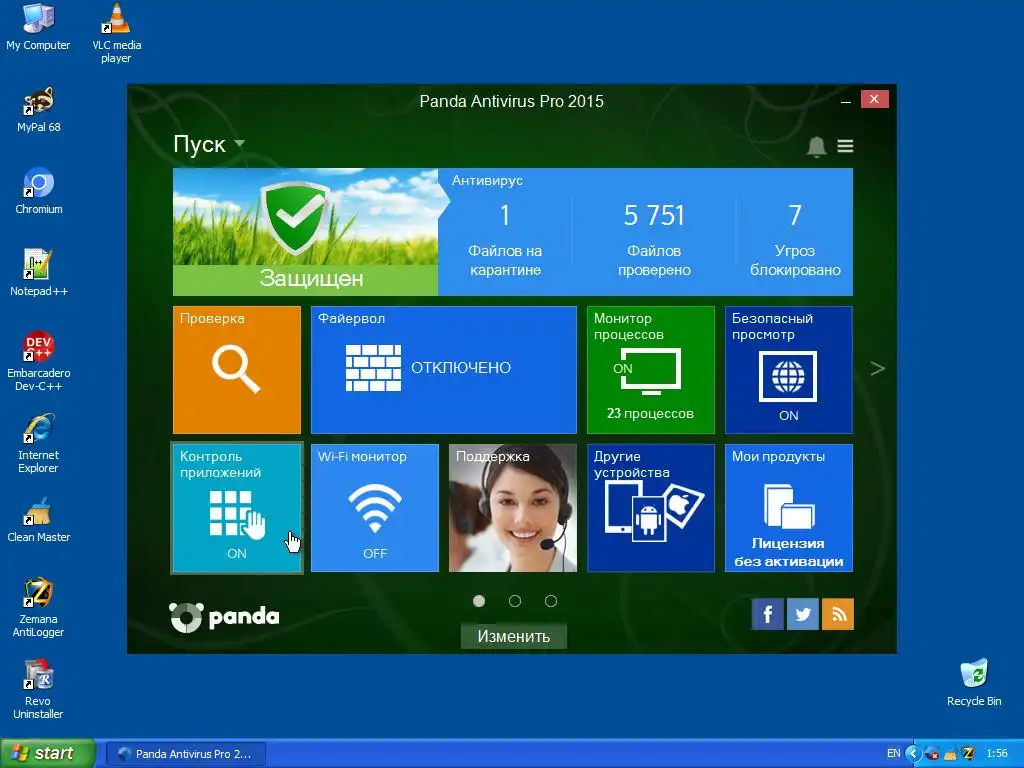The width and height of the screenshot is (1024, 768).
Task: Open My Computer desktop icon
Action: [38, 27]
